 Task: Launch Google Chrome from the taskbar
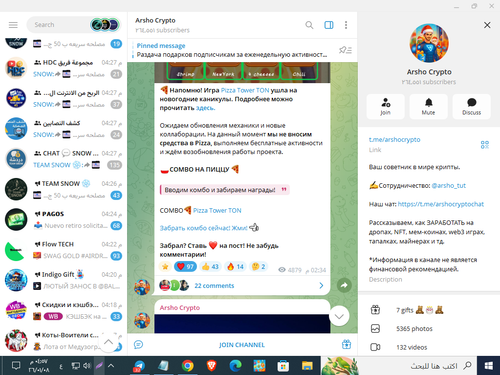click(x=188, y=366)
